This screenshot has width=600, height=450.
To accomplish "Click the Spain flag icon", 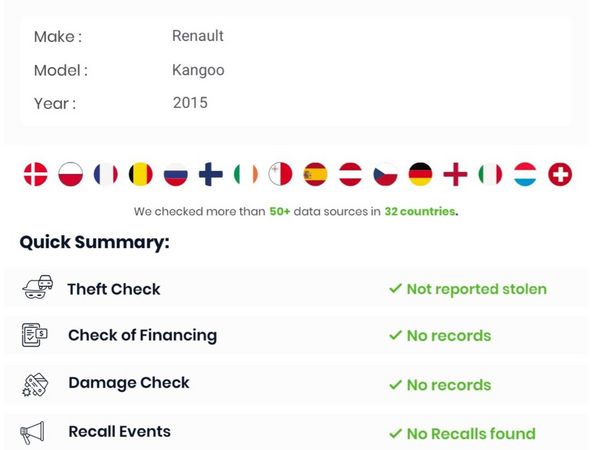I will coord(315,174).
